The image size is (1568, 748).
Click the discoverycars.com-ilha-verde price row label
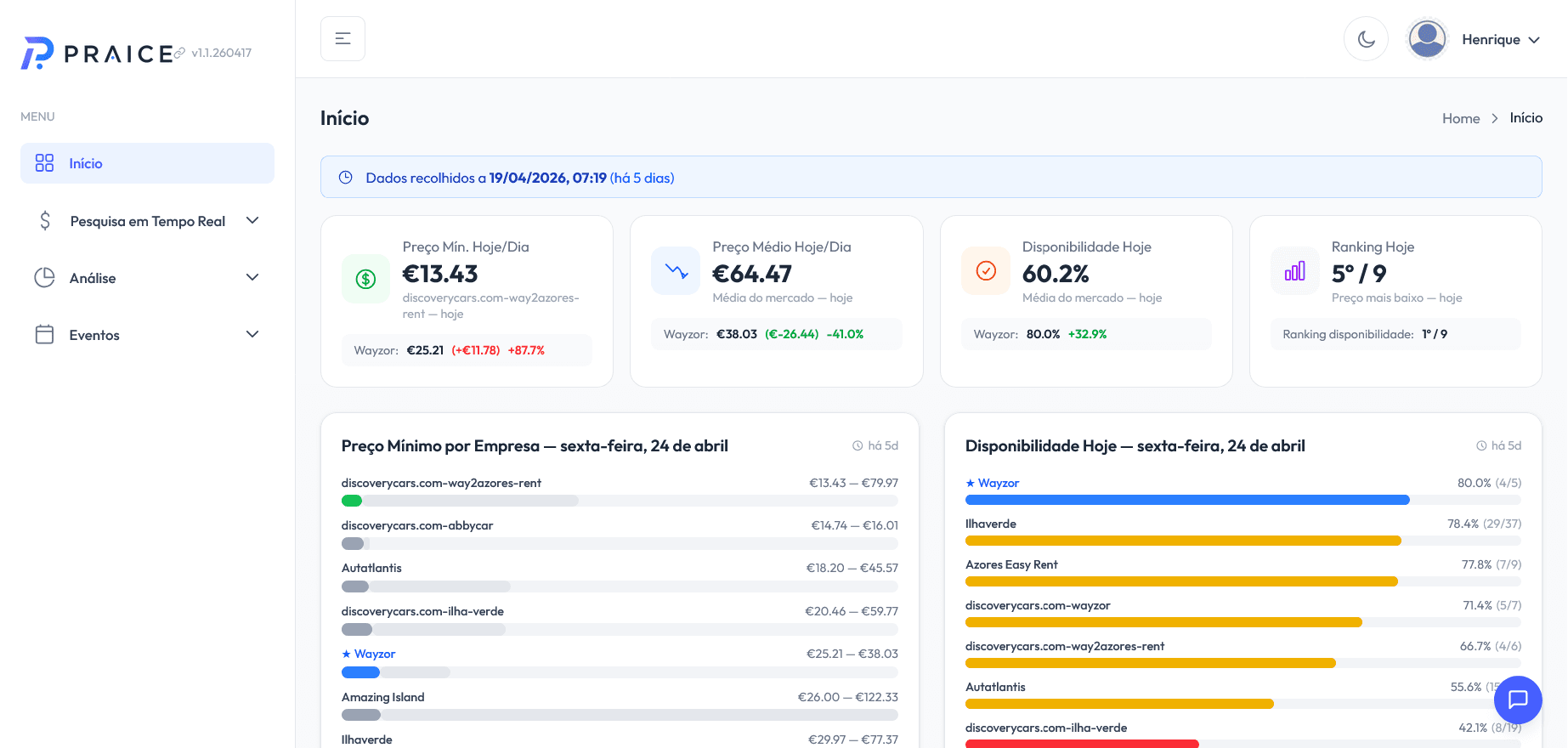(422, 611)
